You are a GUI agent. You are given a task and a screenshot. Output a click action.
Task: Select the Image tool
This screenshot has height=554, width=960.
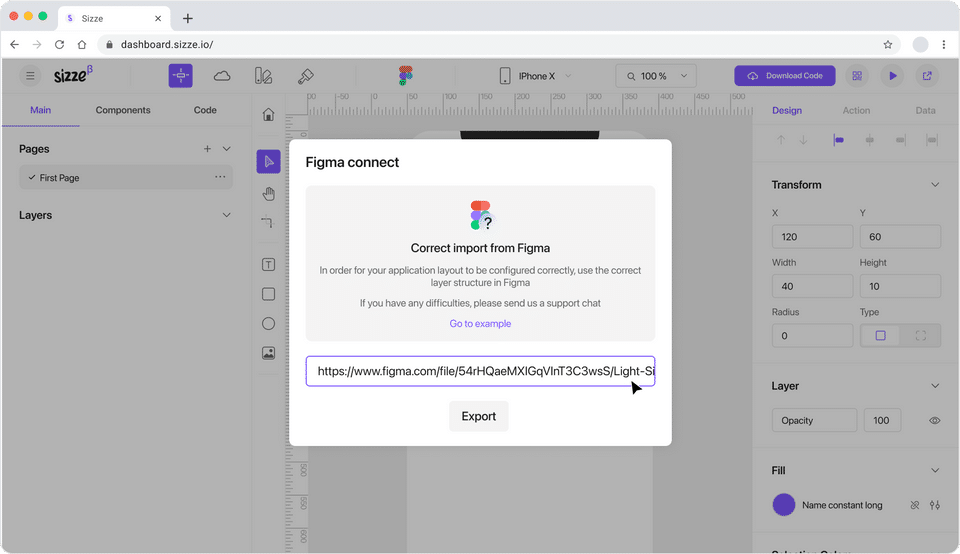tap(268, 353)
